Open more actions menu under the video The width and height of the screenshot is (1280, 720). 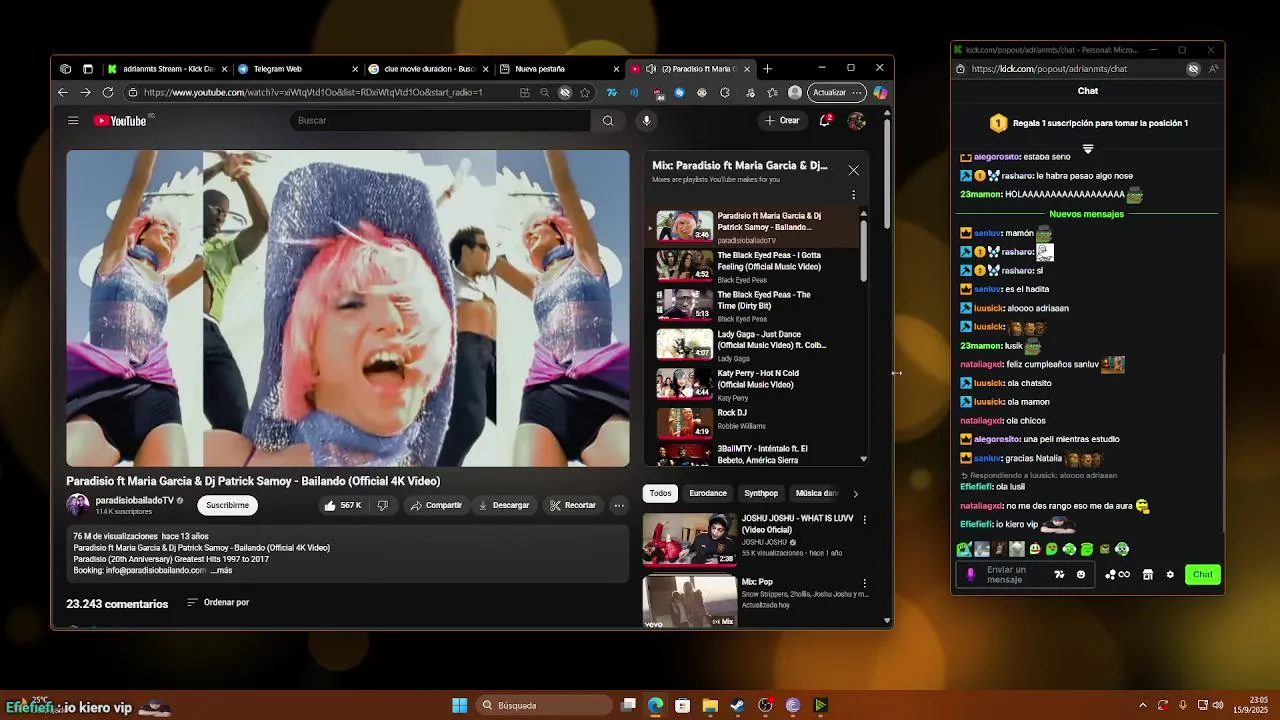click(x=619, y=506)
